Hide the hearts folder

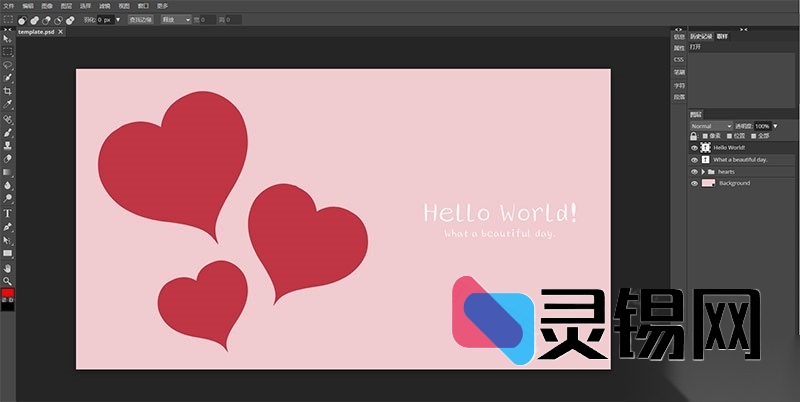coord(694,172)
